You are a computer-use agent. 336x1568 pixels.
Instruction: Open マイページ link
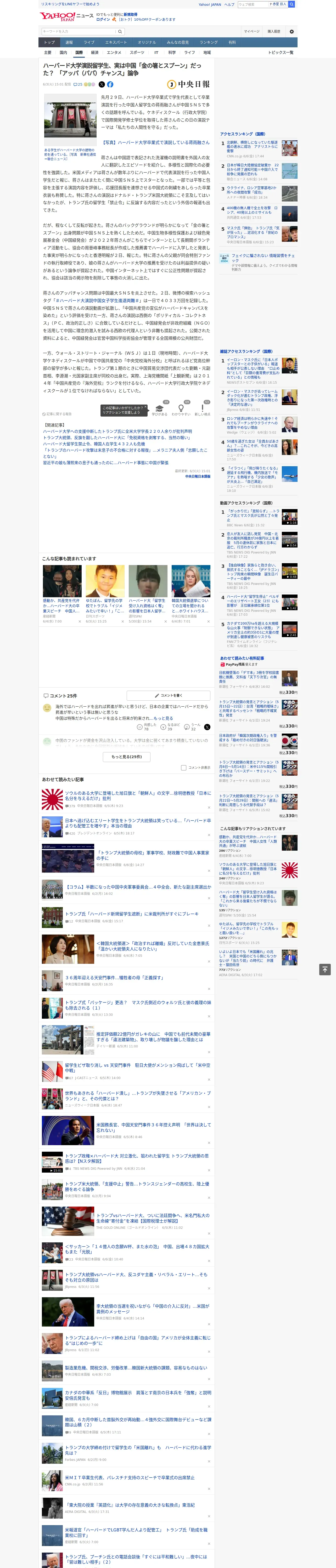(x=251, y=32)
